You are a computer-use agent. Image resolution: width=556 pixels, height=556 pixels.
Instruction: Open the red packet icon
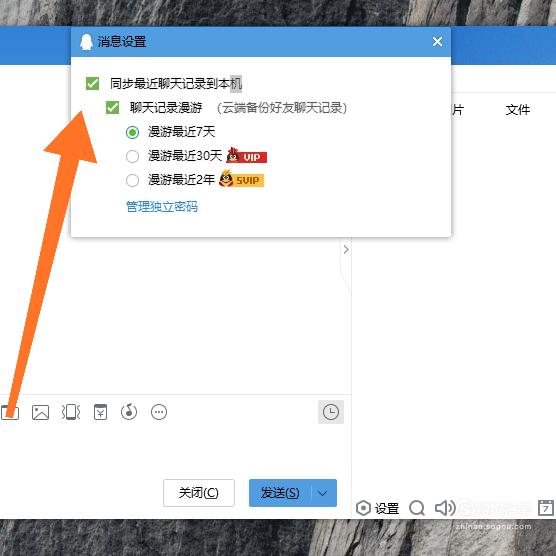coord(100,412)
